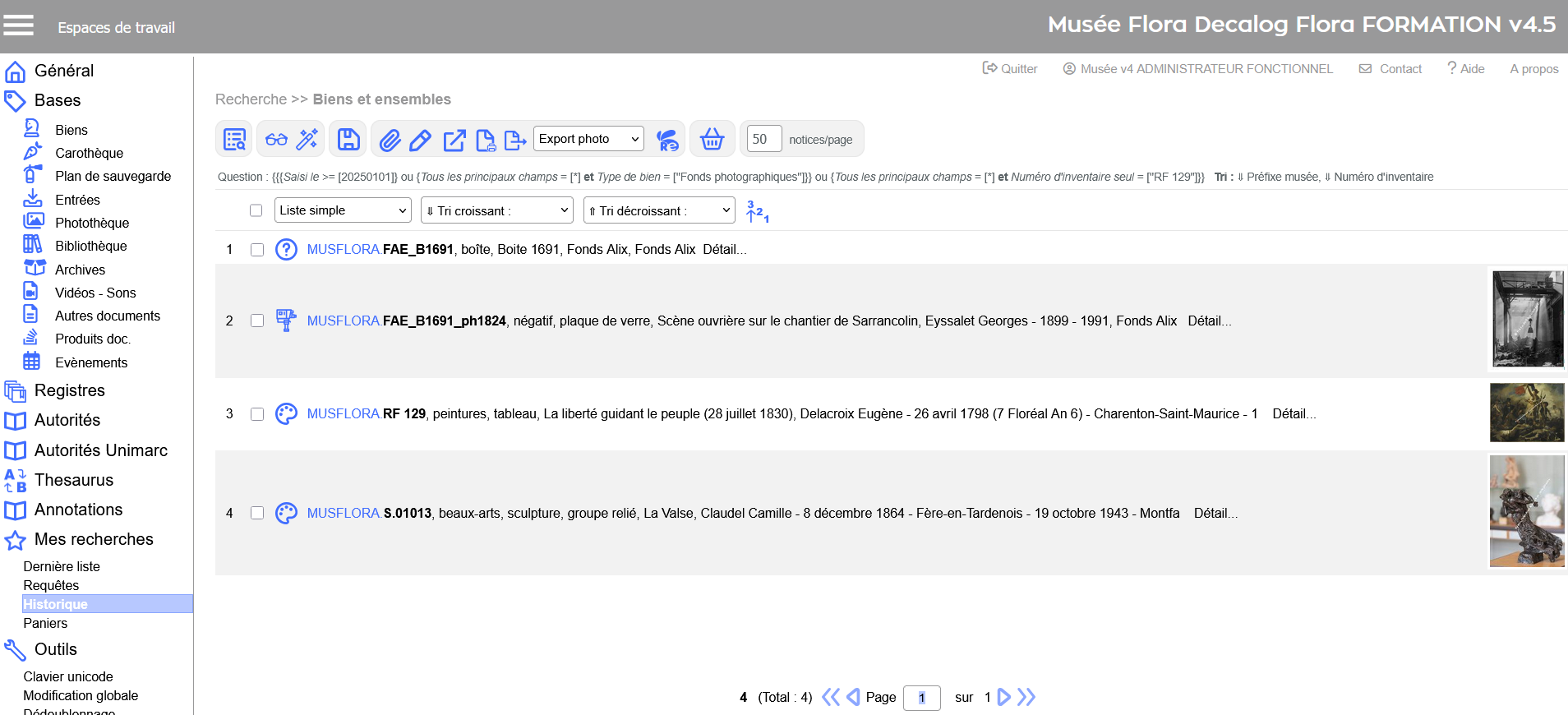The image size is (1568, 715).
Task: Click the document print icon in toolbar
Action: pyautogui.click(x=486, y=141)
